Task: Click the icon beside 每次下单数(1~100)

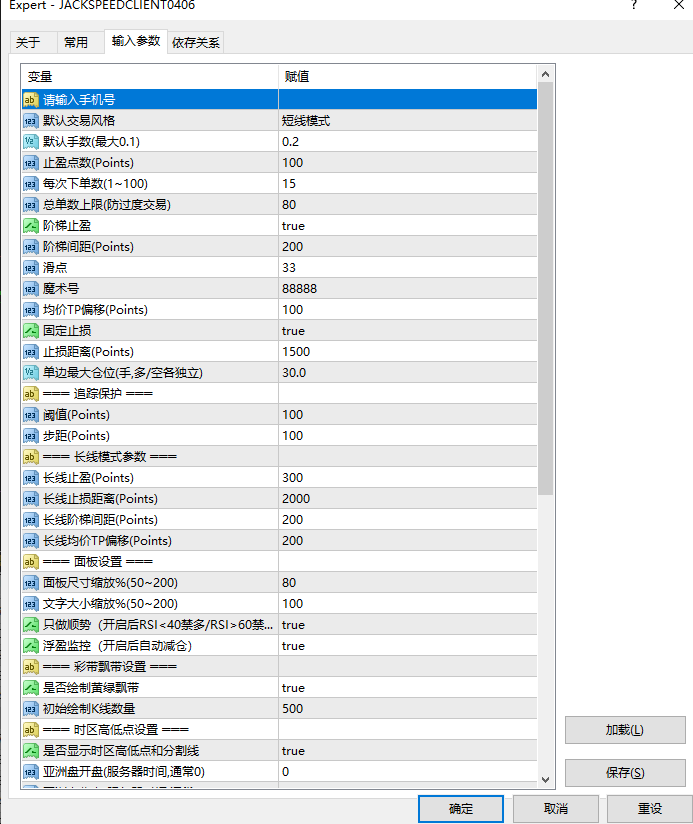Action: click(30, 183)
